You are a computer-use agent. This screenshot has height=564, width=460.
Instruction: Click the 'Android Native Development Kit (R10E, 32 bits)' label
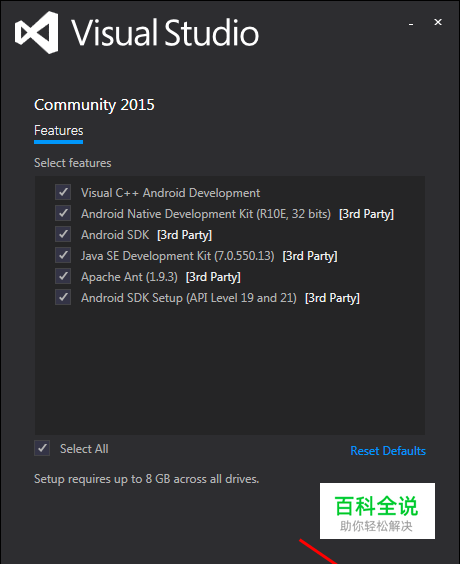tap(206, 214)
